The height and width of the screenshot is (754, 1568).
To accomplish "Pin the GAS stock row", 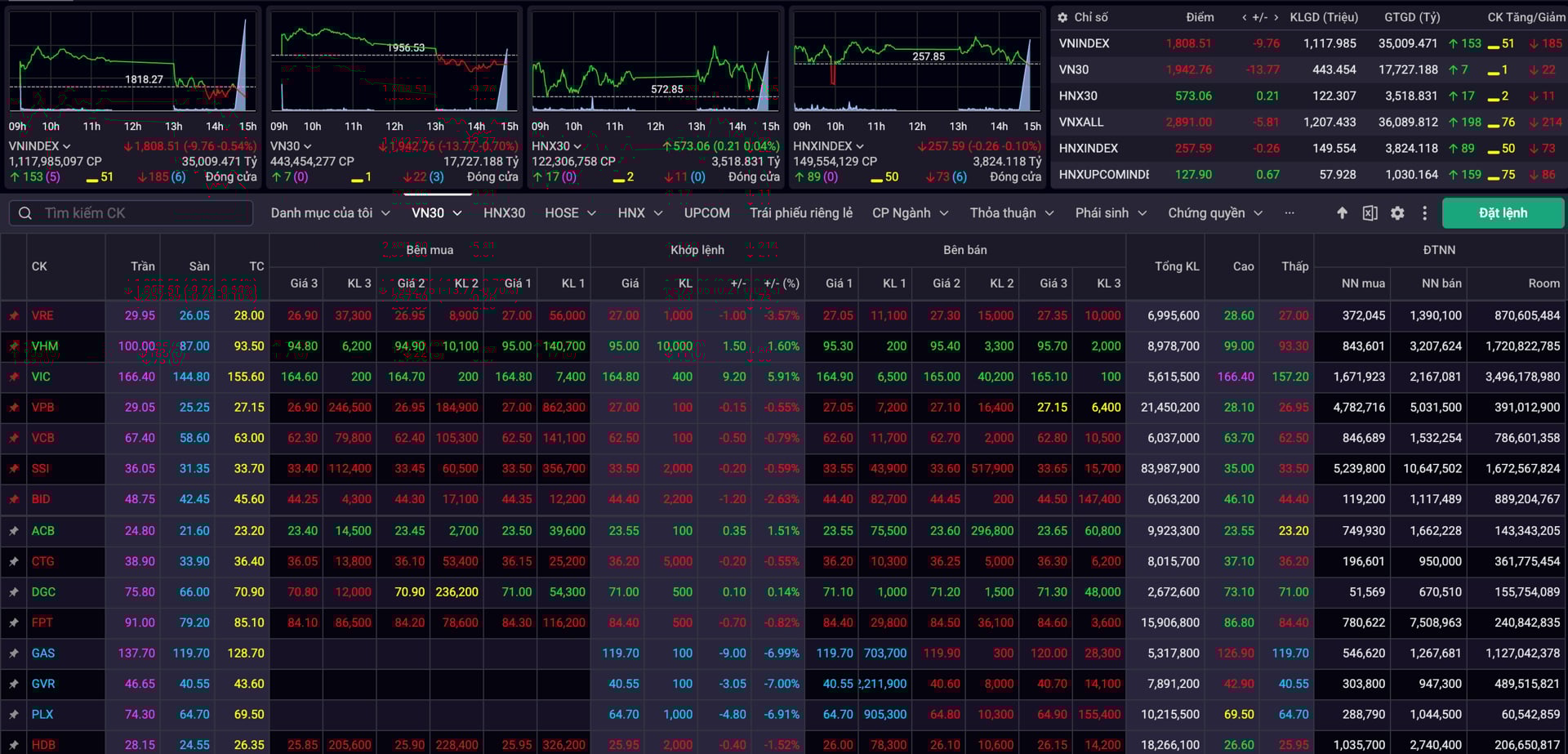I will click(13, 653).
